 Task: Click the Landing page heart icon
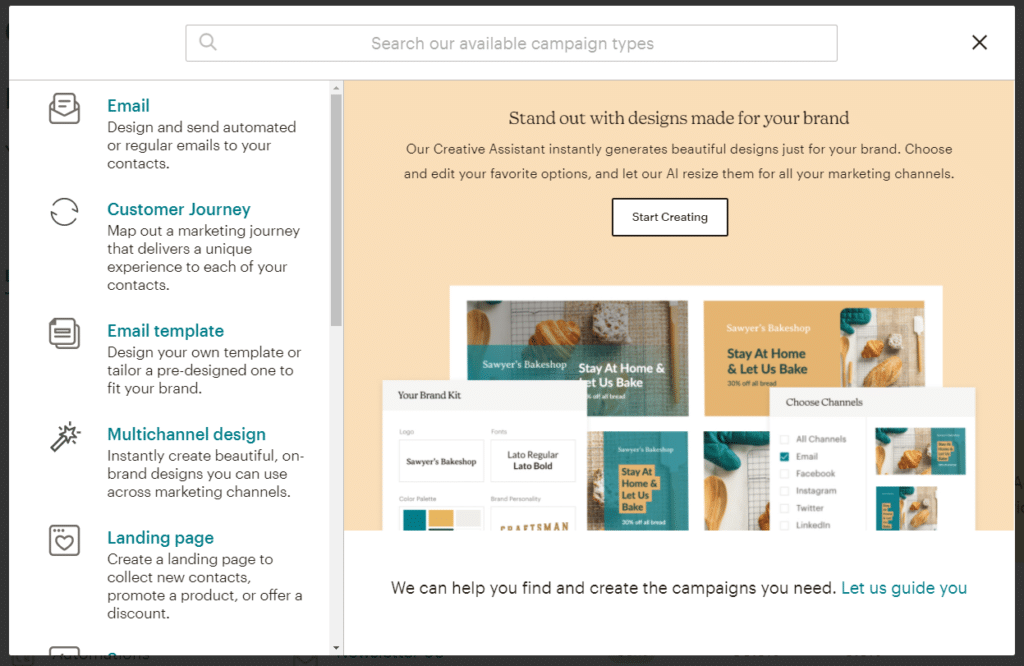[64, 540]
